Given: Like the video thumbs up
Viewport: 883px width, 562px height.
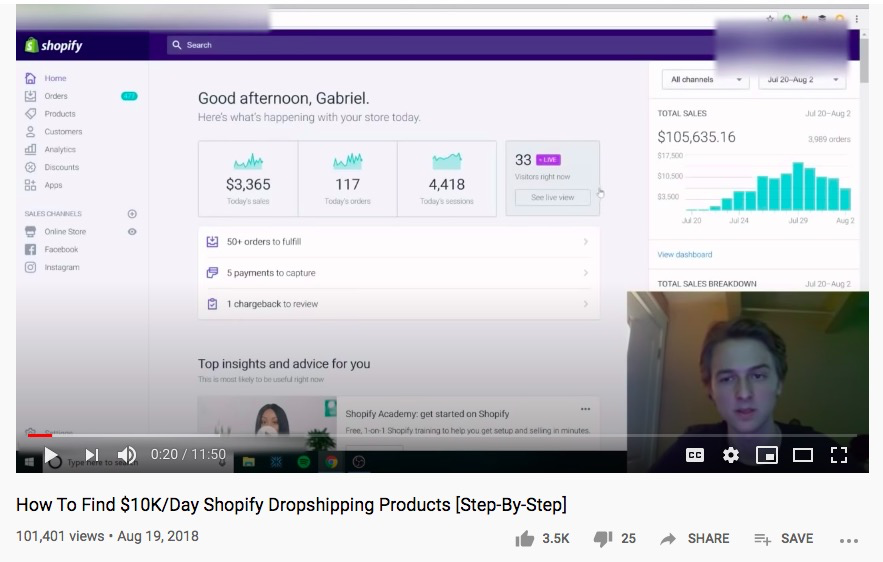Looking at the screenshot, I should [525, 539].
